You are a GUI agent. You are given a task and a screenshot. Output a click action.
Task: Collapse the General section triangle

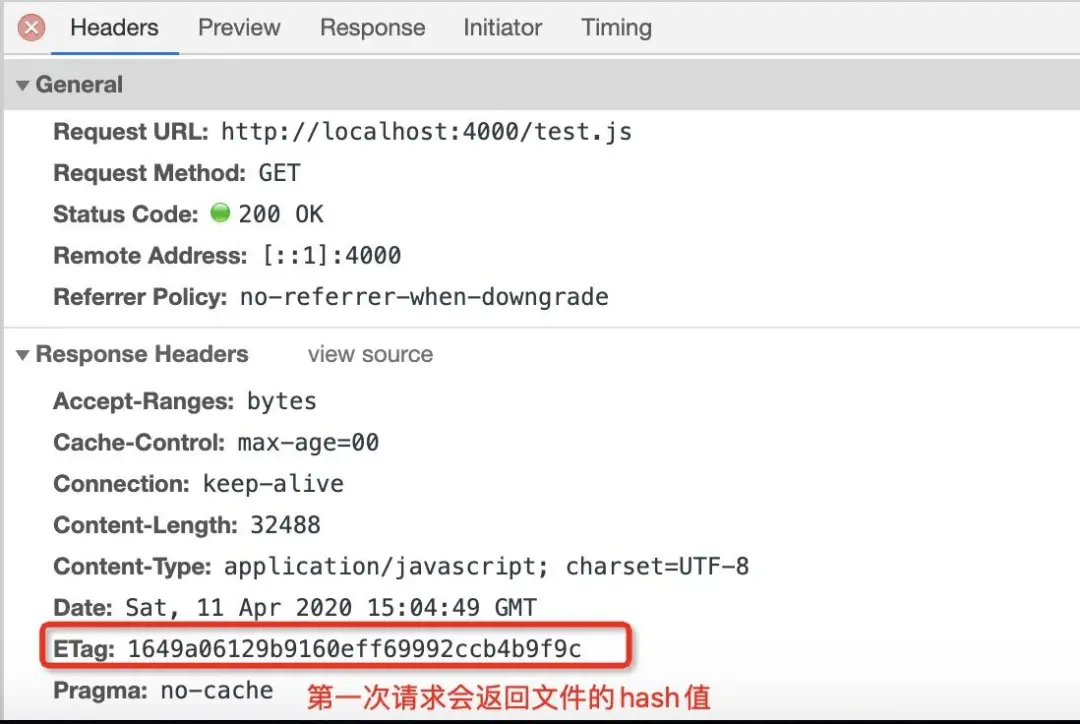click(23, 85)
